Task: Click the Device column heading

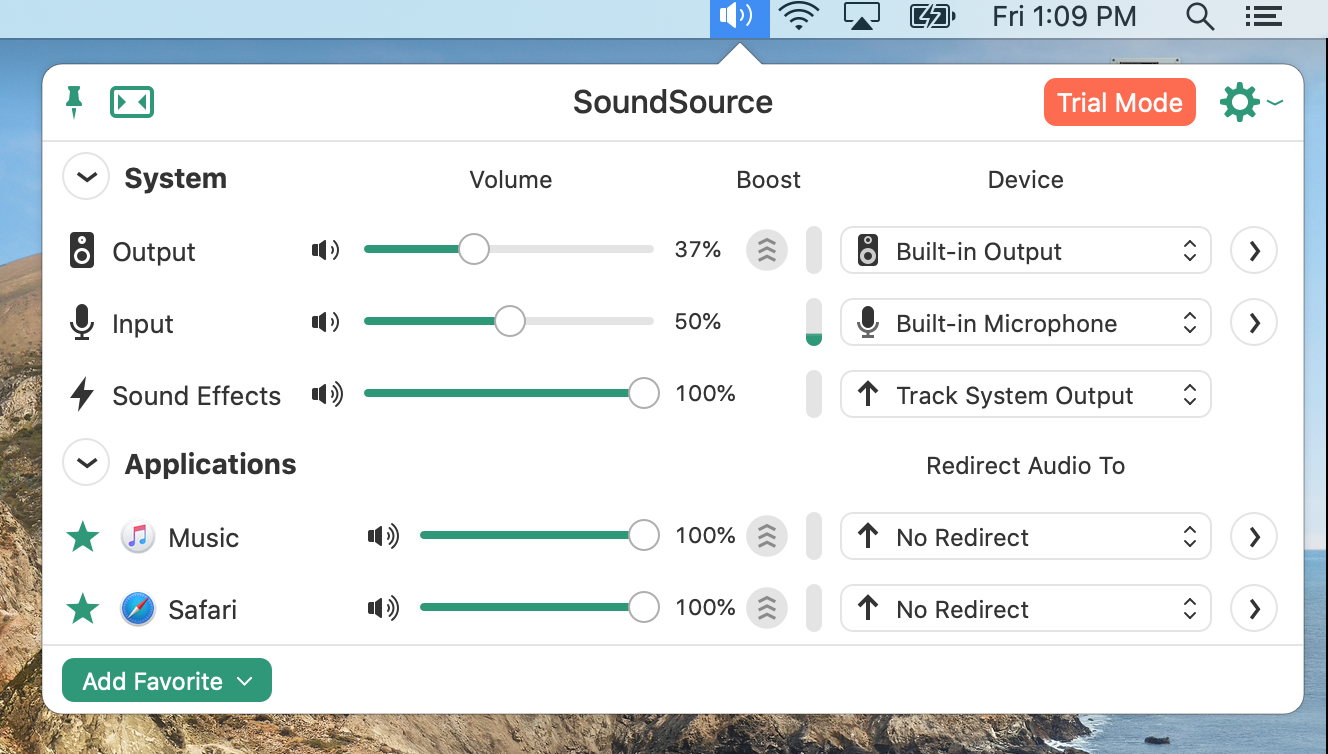Action: tap(1026, 180)
